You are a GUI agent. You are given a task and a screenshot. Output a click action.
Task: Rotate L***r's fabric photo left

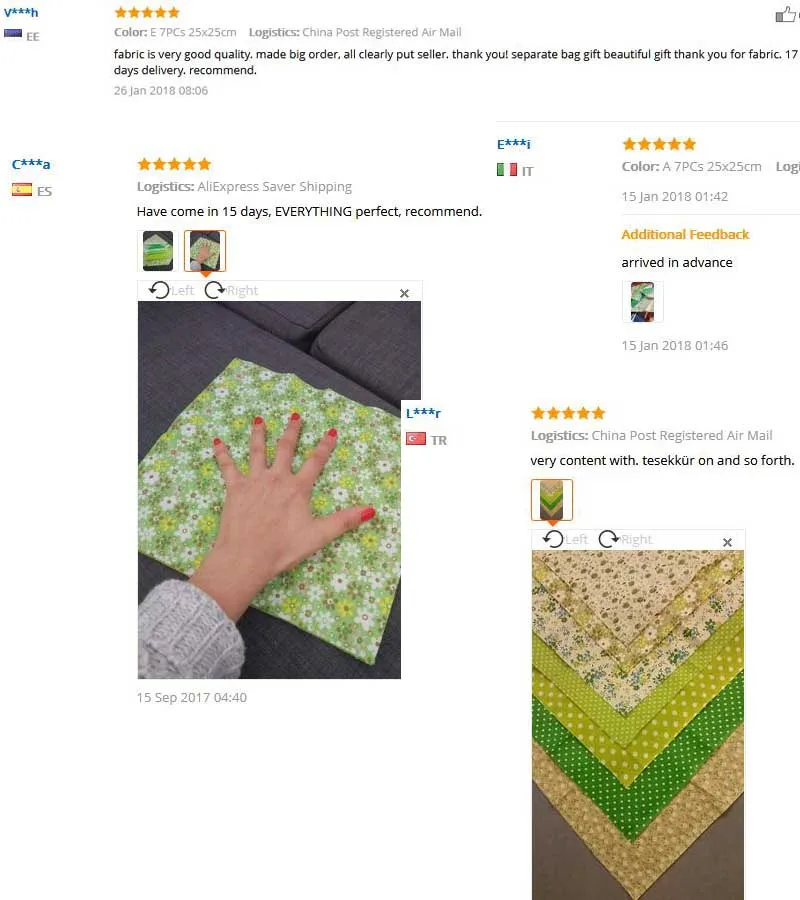565,540
